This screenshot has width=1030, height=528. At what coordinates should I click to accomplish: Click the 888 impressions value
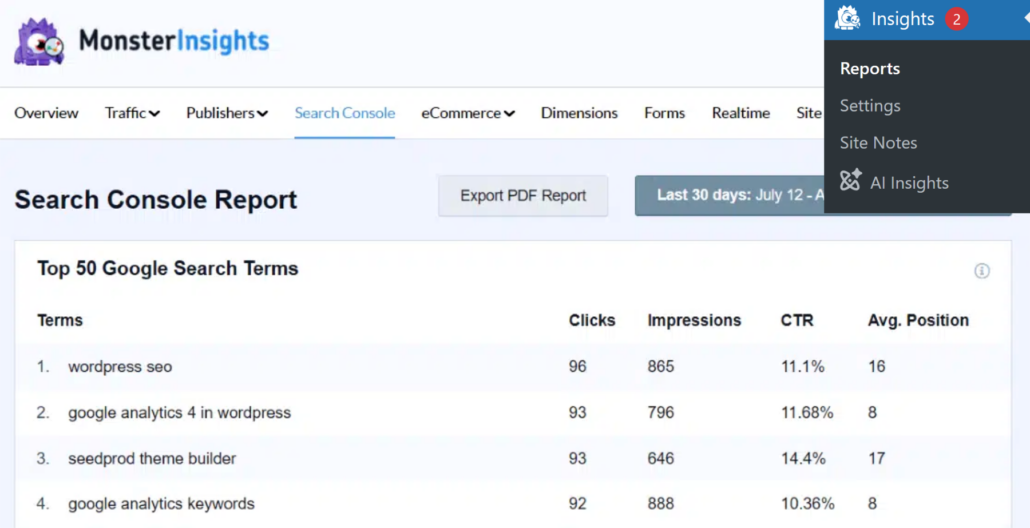661,504
